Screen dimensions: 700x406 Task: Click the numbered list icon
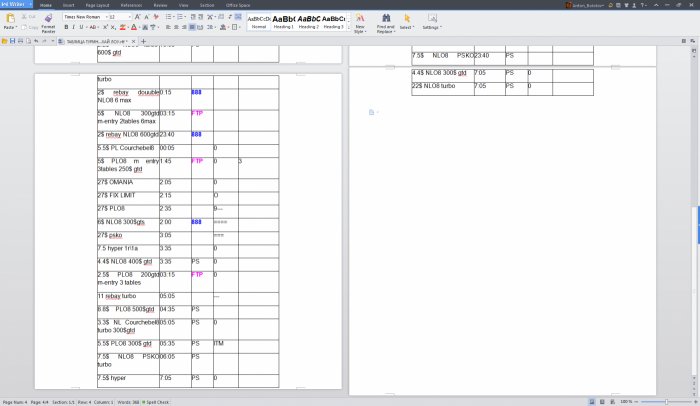click(x=180, y=17)
